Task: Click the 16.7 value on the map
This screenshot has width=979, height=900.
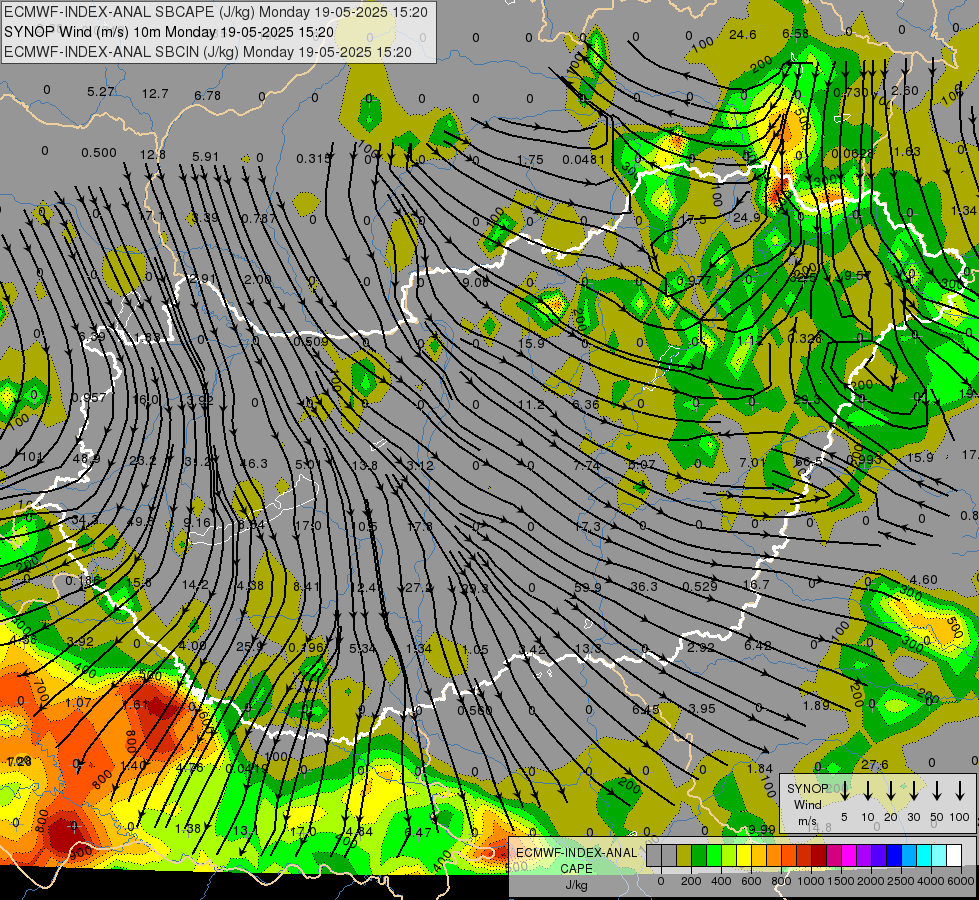Action: click(756, 585)
